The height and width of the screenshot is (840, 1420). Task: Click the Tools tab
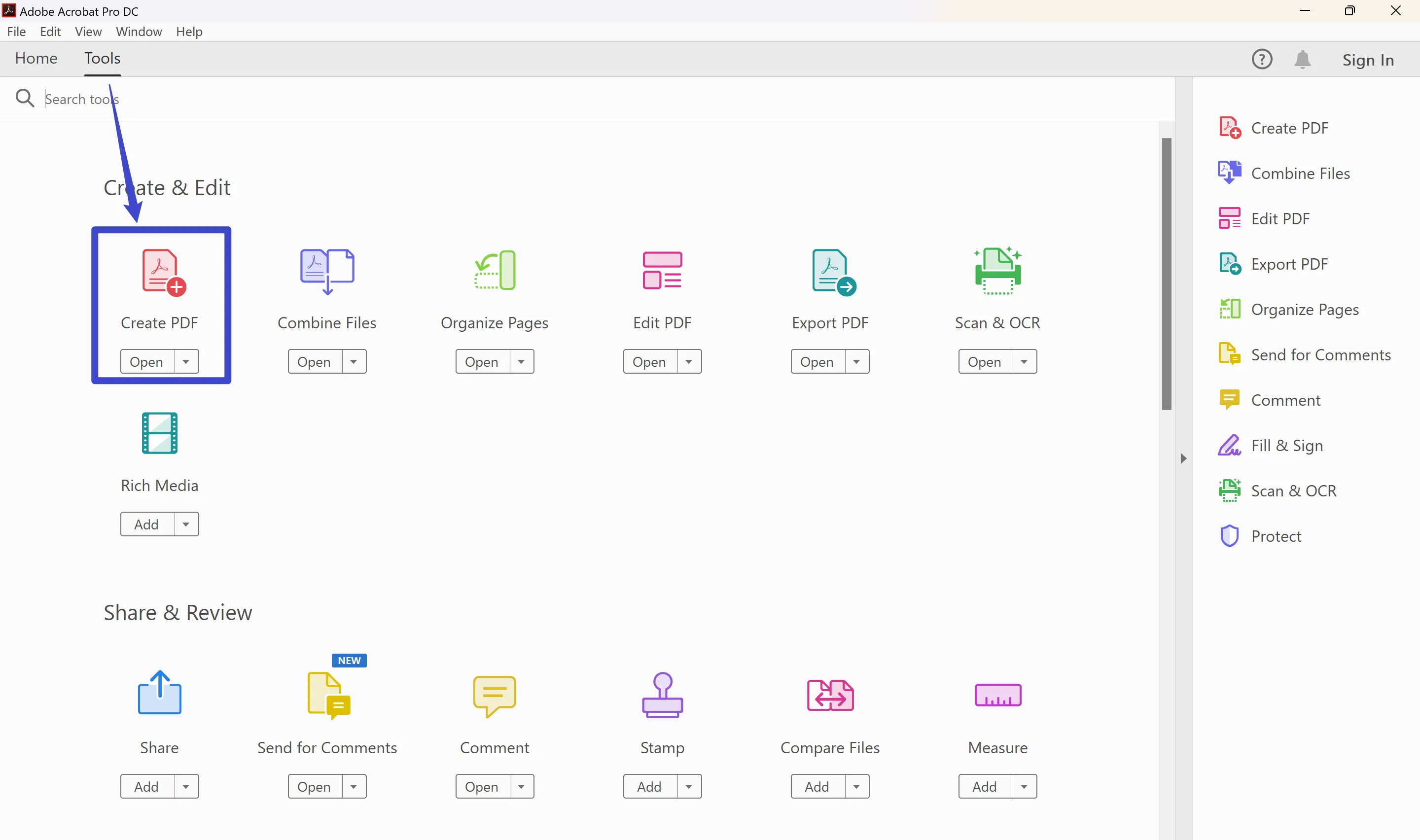[x=102, y=58]
